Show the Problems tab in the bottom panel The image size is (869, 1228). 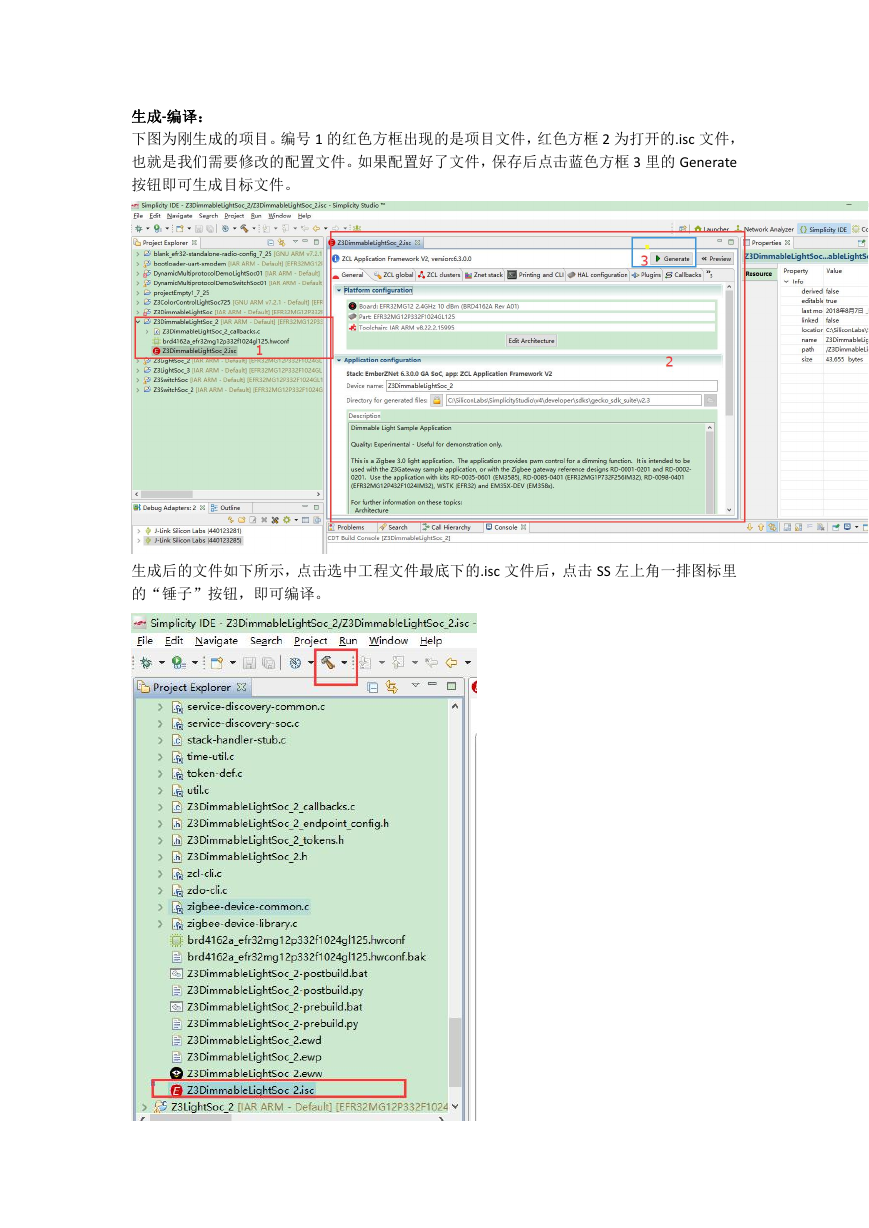348,527
